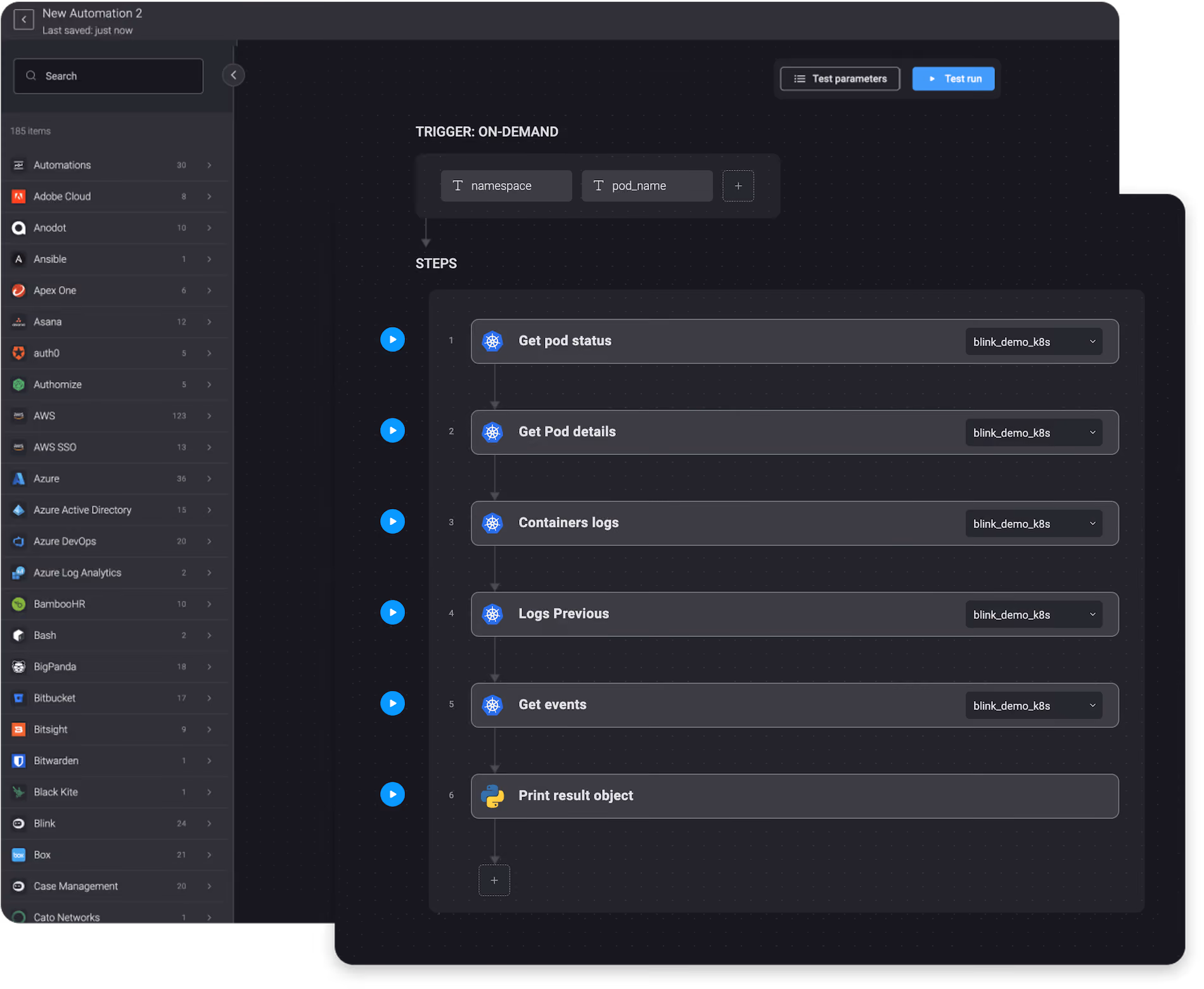Run step 4 Logs Previous play button
This screenshot has height=989, width=1204.
[392, 612]
